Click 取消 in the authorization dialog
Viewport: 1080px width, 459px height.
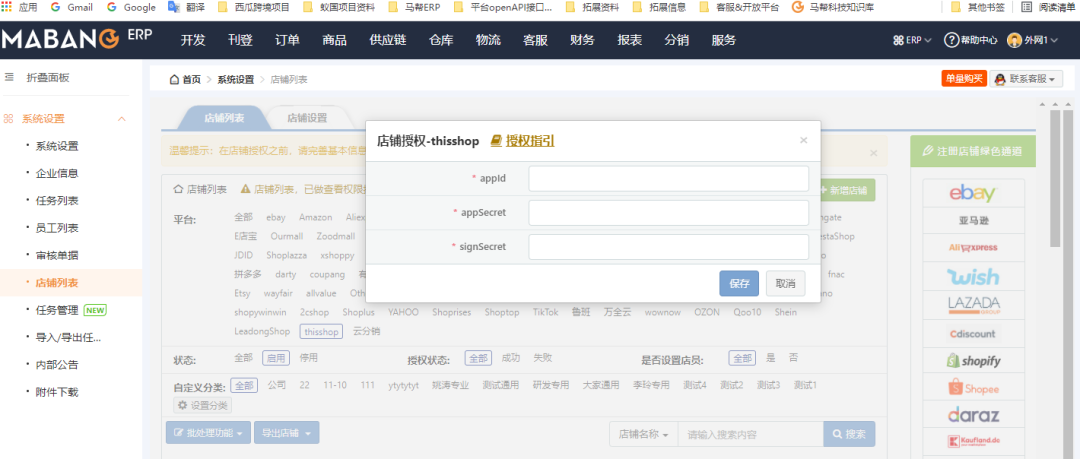(785, 283)
